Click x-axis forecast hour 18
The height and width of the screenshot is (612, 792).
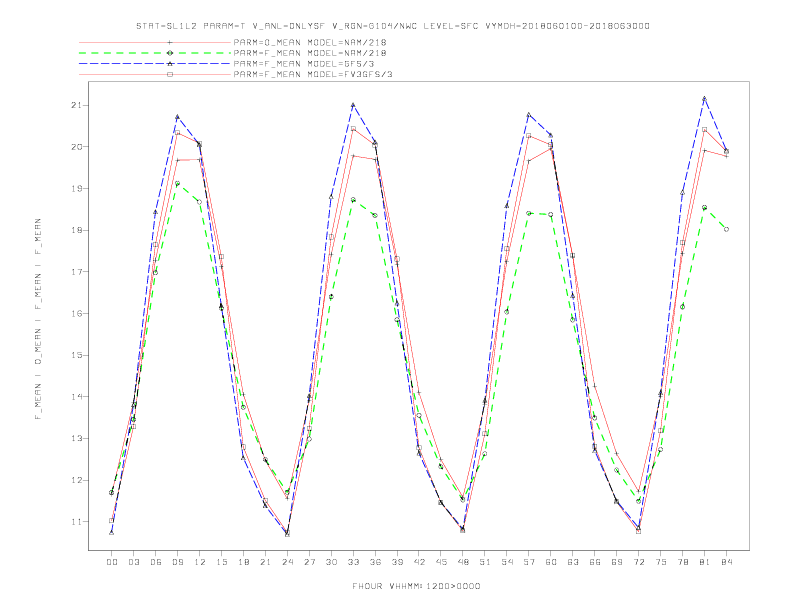click(243, 562)
